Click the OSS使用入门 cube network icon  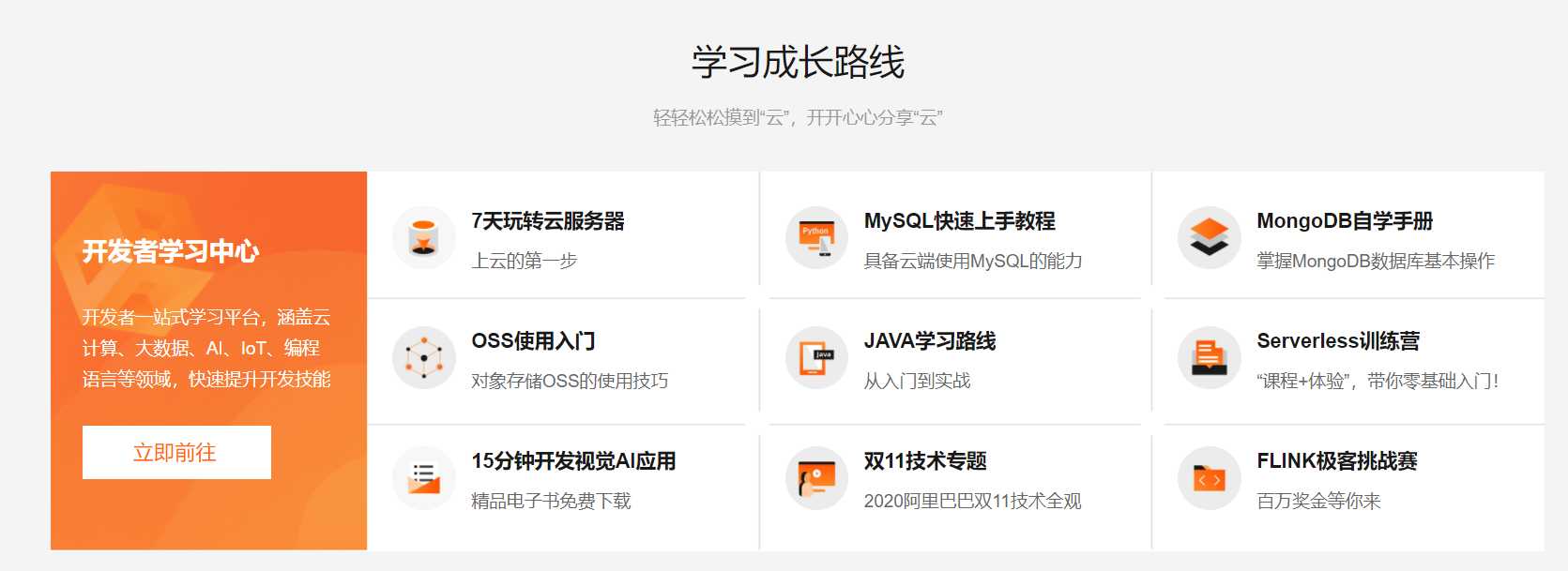(424, 358)
